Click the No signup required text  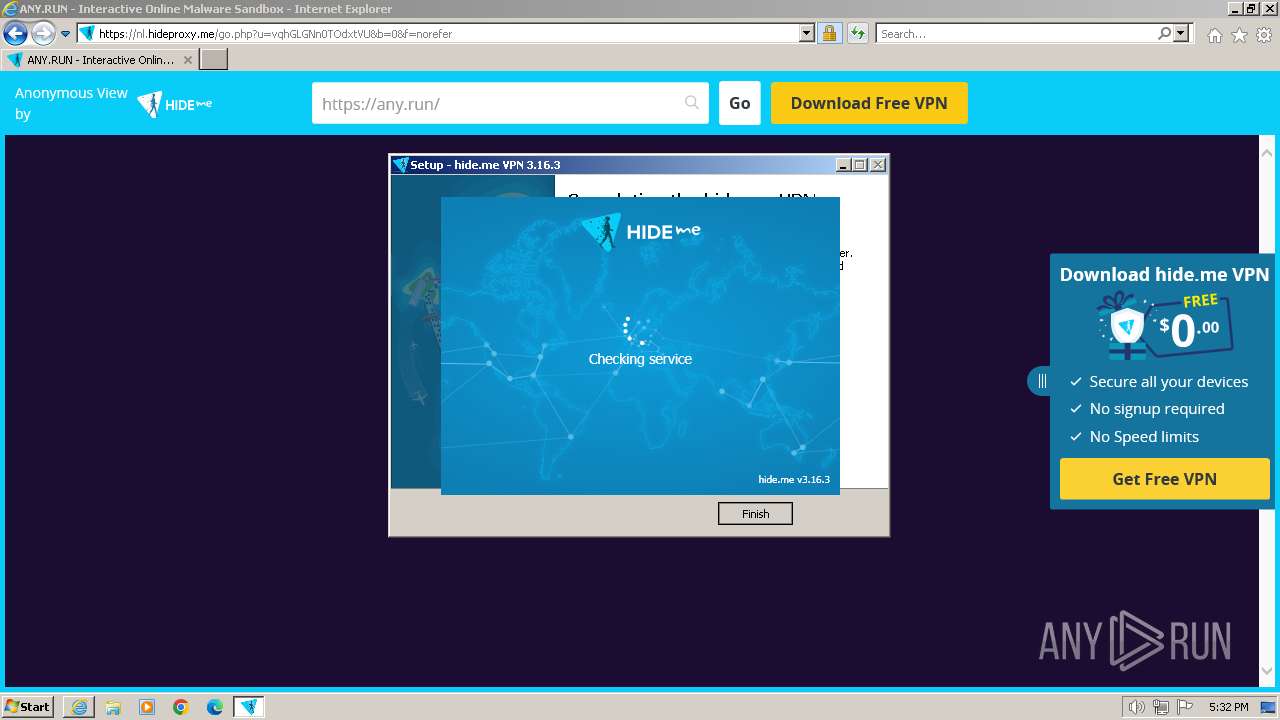point(1157,409)
